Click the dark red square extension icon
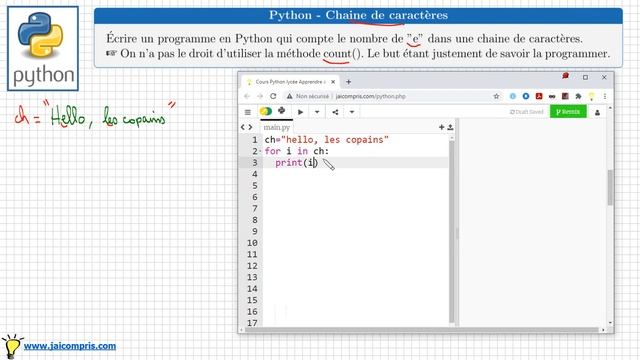The width and height of the screenshot is (640, 360). 565,96
